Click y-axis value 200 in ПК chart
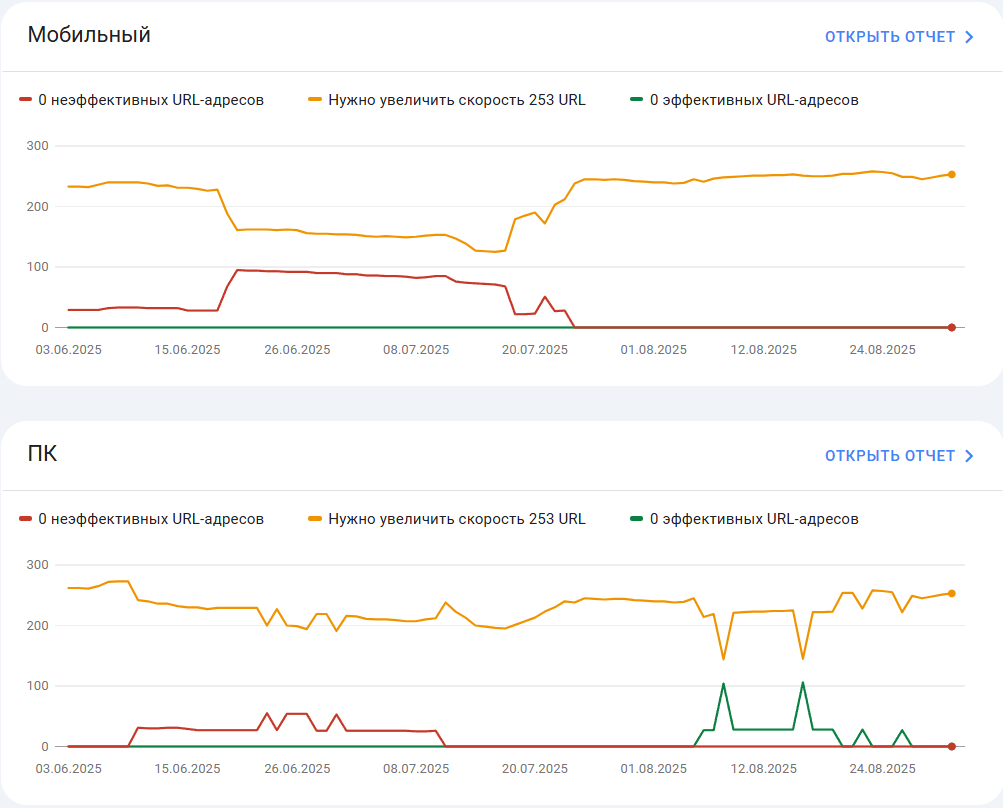 [38, 626]
